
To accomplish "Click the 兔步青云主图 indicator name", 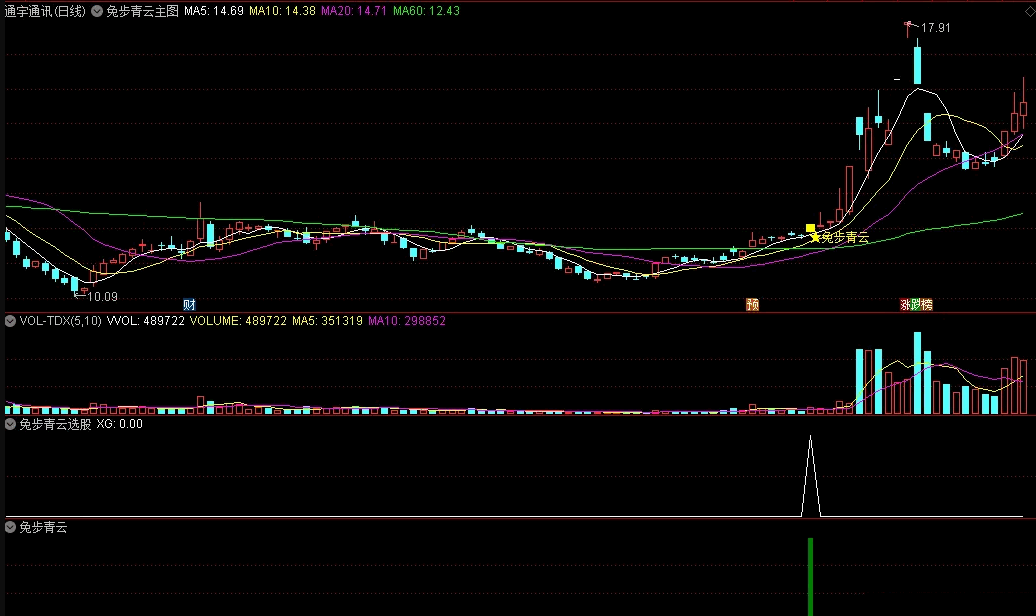I will (x=143, y=11).
